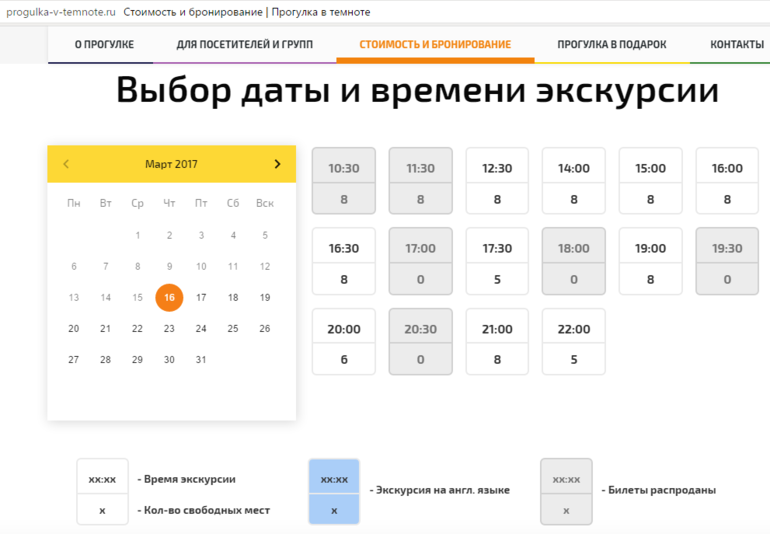
Task: Select the 21:00 time slot
Action: tap(497, 342)
